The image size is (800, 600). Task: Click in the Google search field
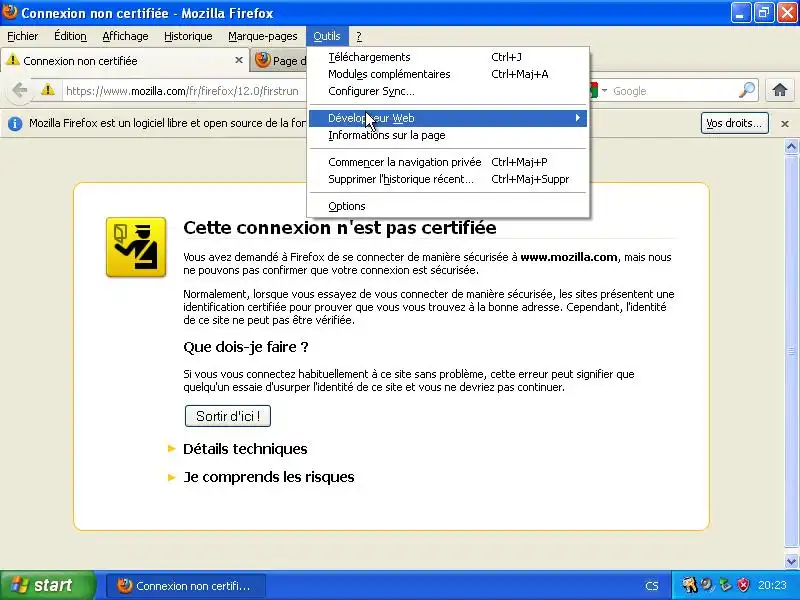point(673,91)
